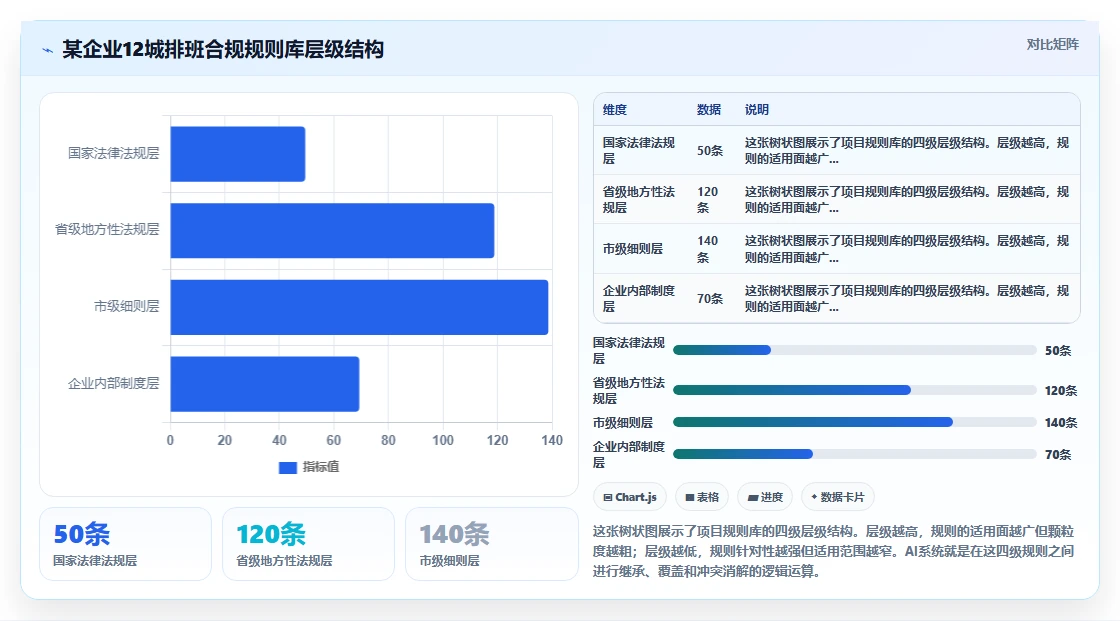Click the y-axis label 市级细则层
1120x621 pixels.
click(126, 307)
